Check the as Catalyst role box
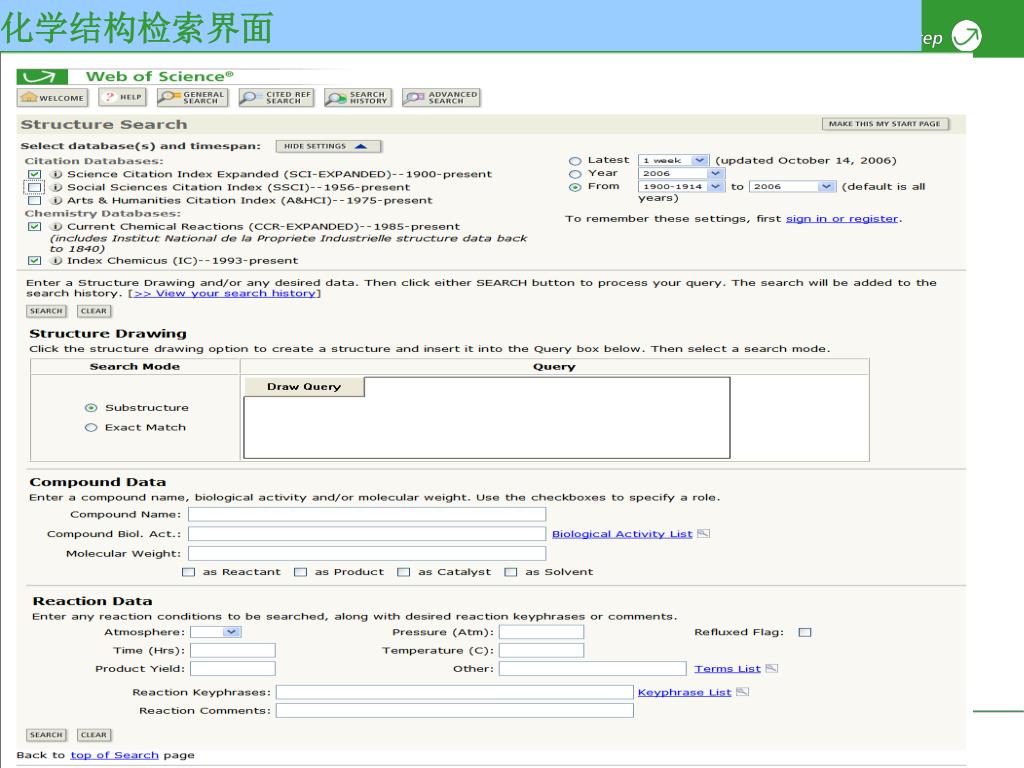Viewport: 1024px width, 768px height. point(404,572)
